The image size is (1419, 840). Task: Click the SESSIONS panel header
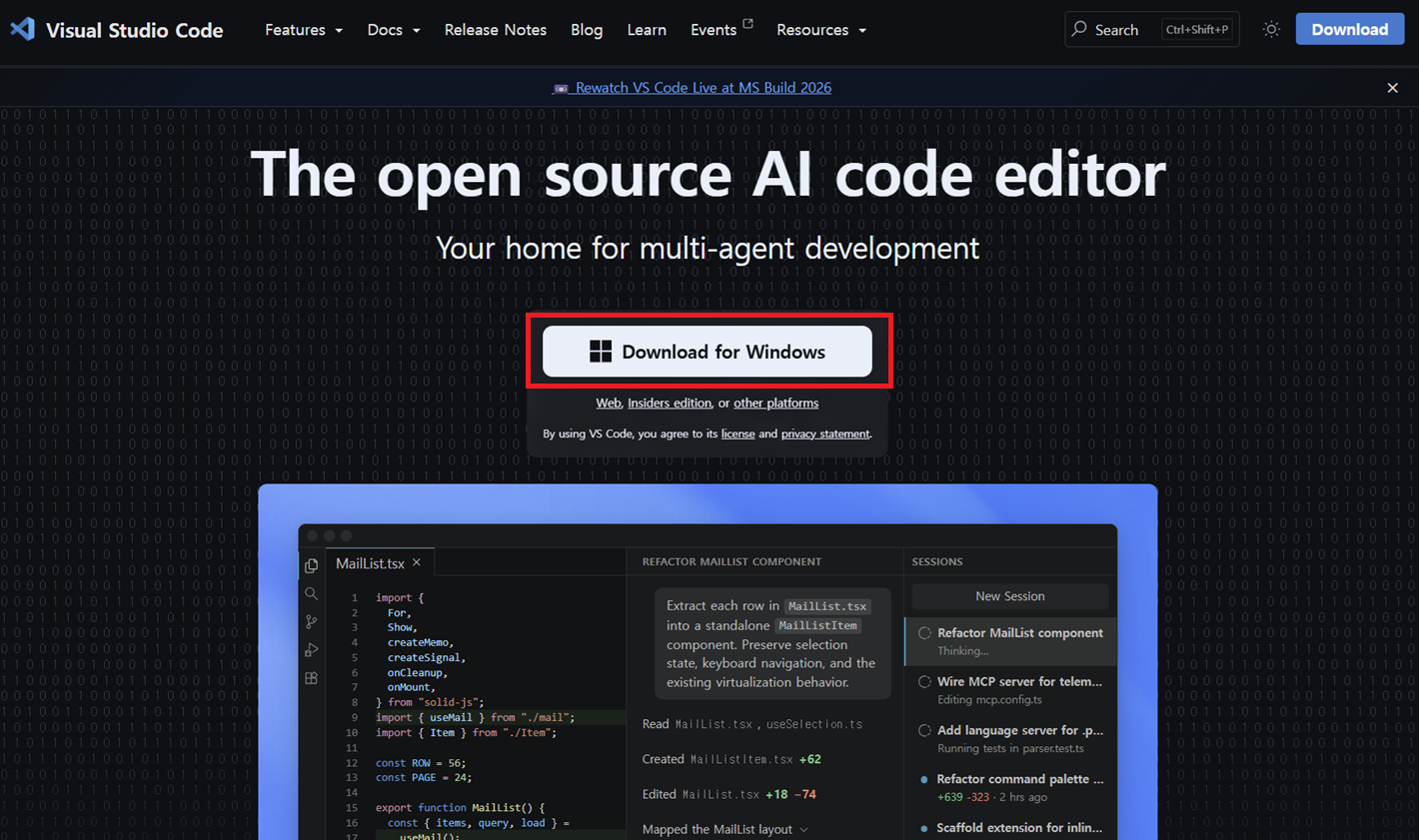tap(937, 562)
